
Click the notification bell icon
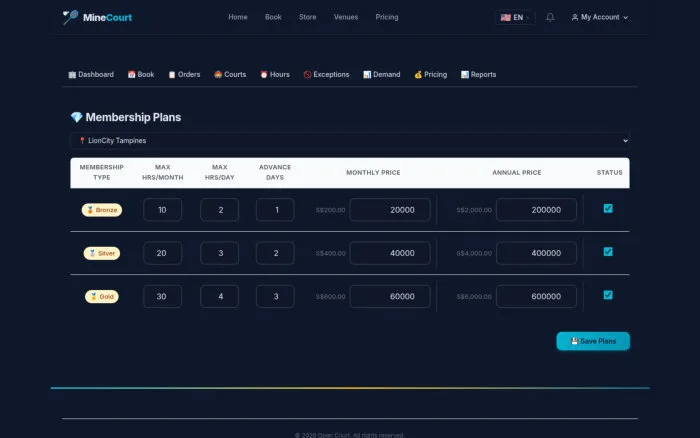550,17
